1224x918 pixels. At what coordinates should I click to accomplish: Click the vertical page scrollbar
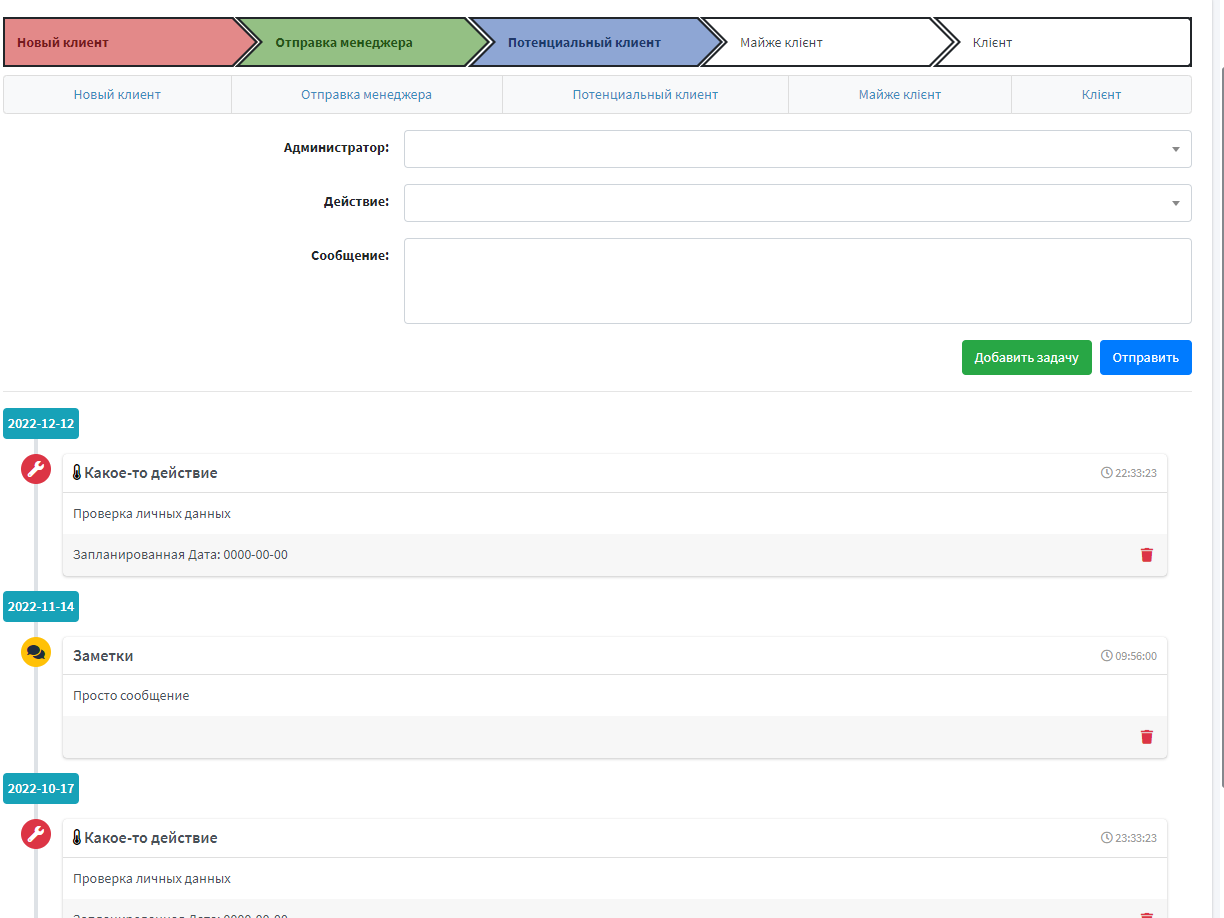(x=1217, y=400)
